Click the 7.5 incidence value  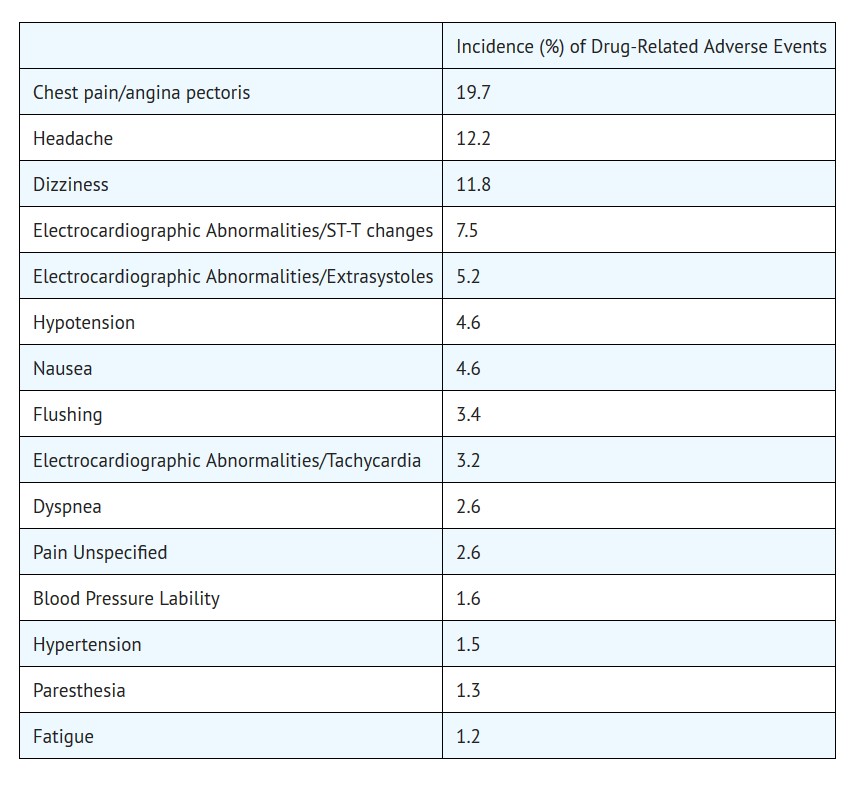(x=467, y=231)
